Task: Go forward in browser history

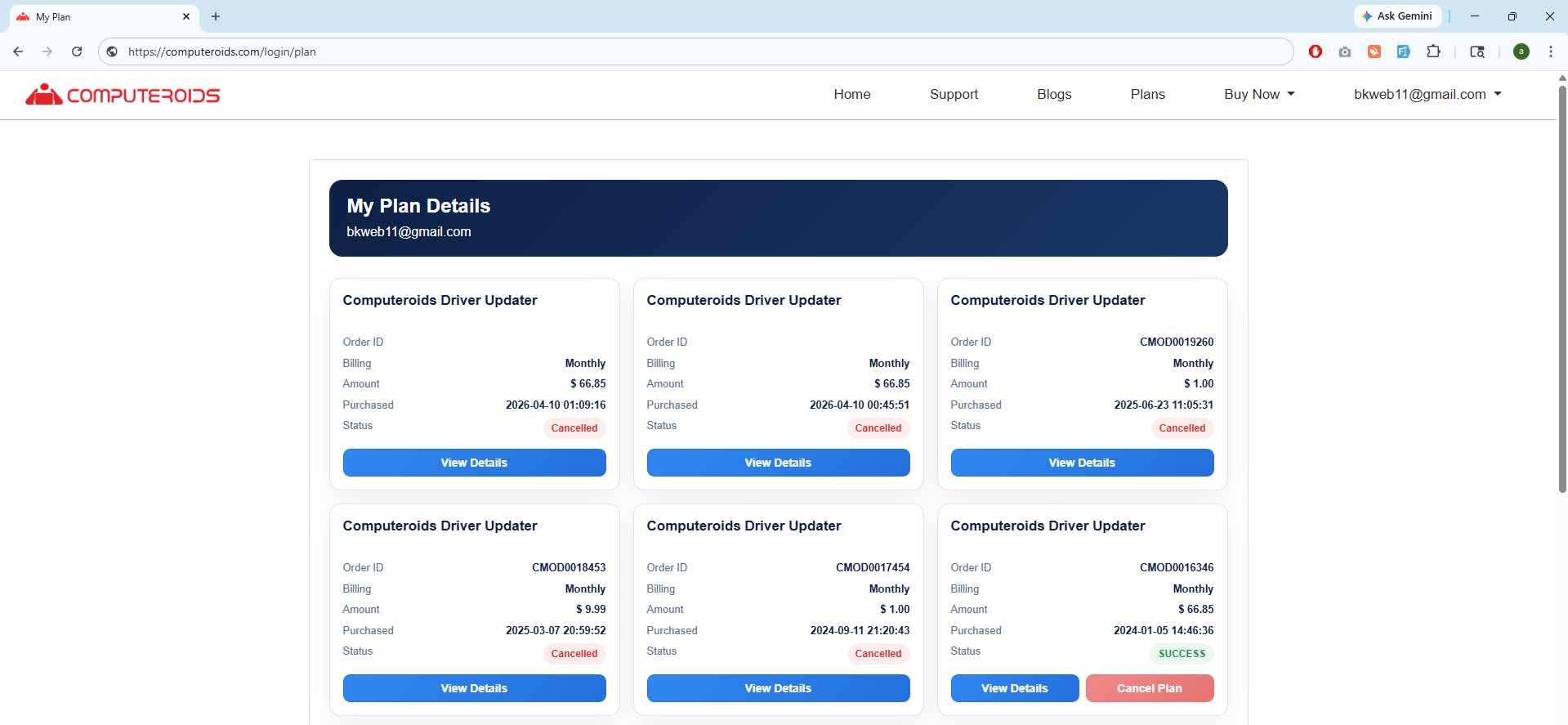Action: pos(47,51)
